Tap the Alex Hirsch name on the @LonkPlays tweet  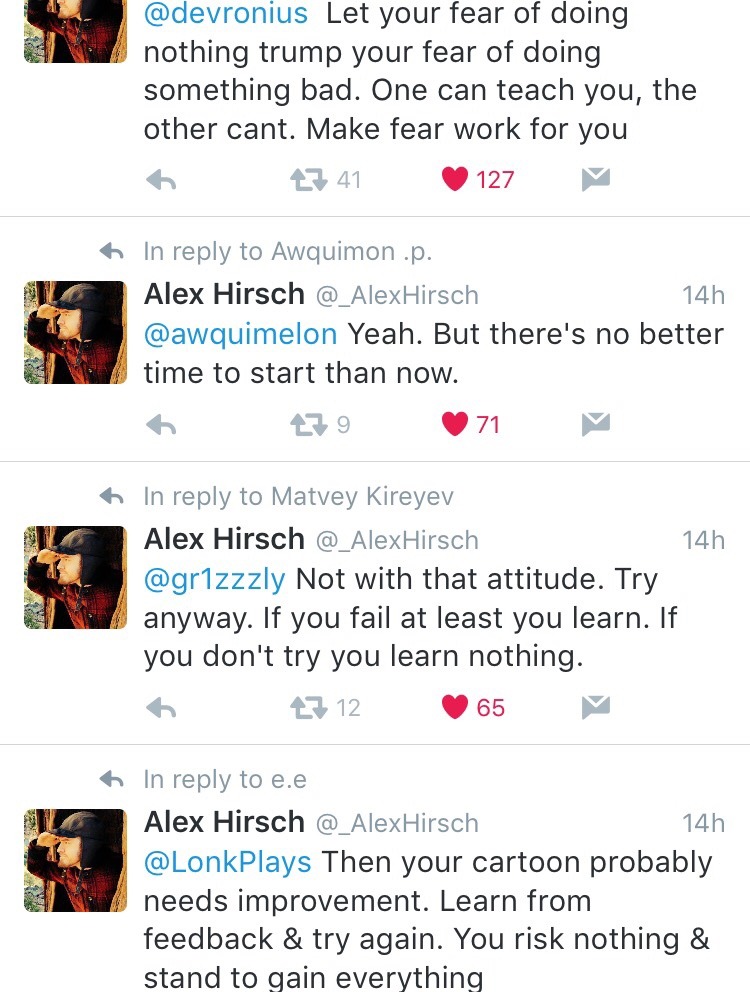pyautogui.click(x=224, y=822)
